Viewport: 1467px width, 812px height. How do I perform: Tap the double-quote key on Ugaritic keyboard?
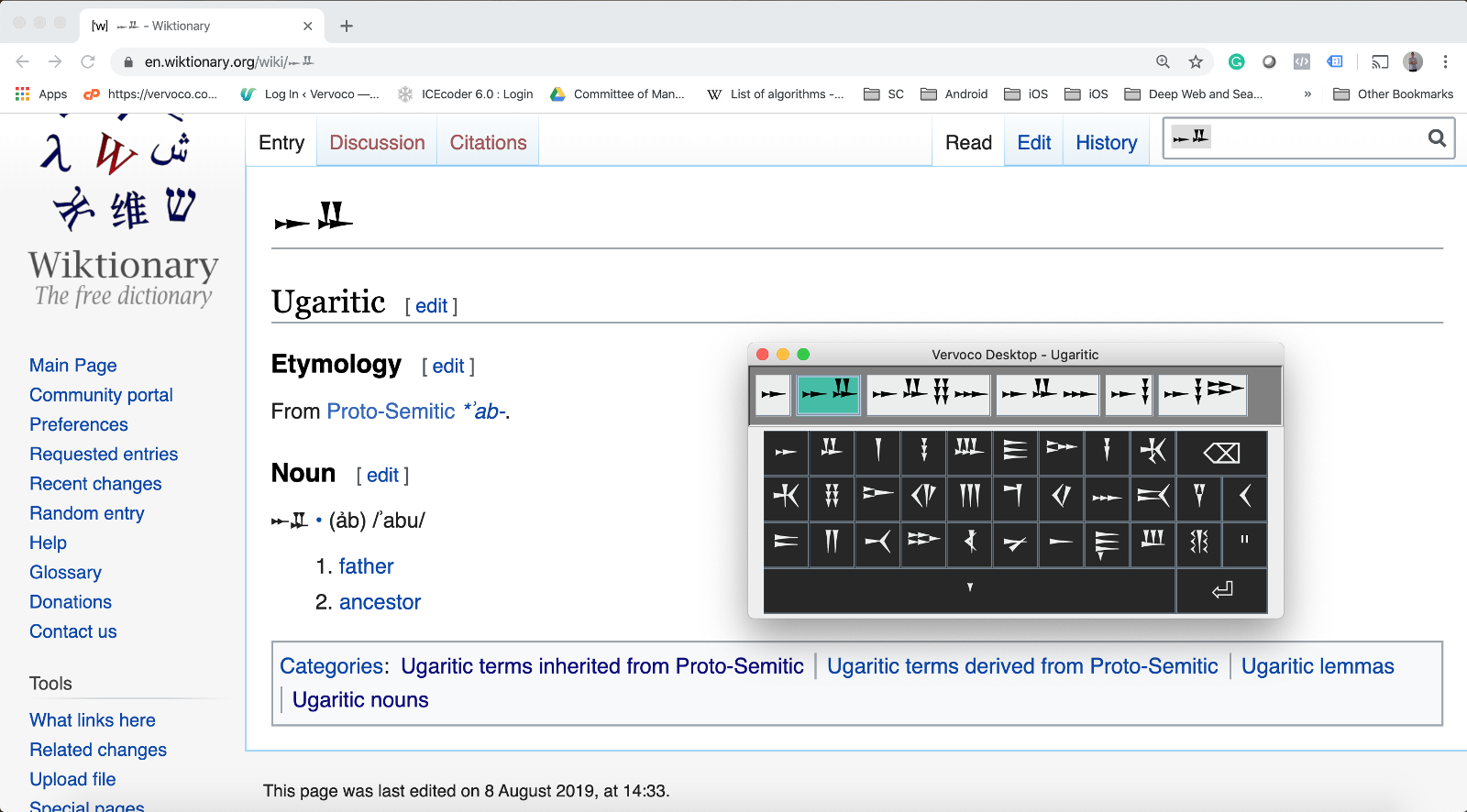(x=1244, y=544)
